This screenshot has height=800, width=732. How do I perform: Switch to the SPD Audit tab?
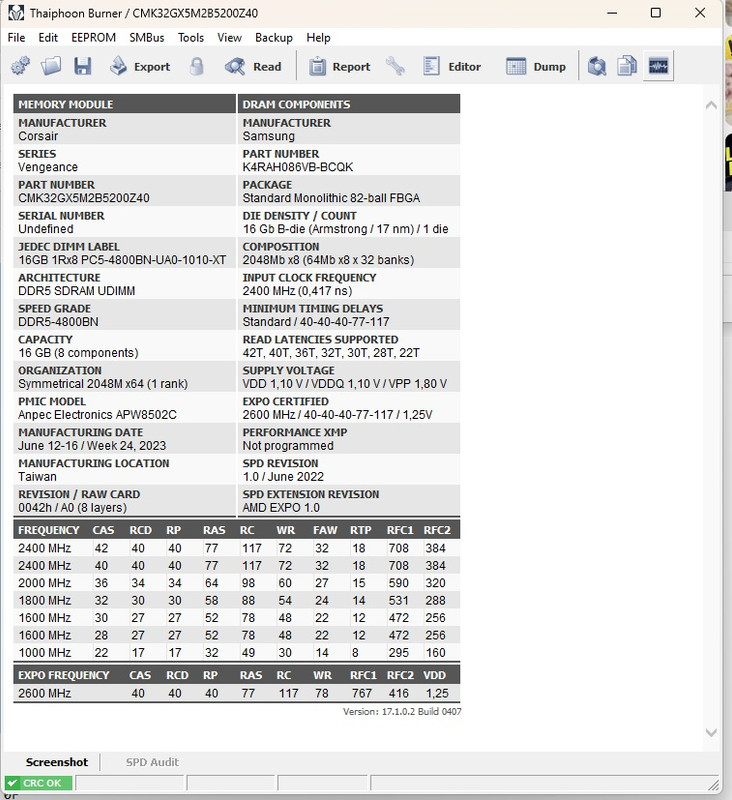click(x=152, y=762)
